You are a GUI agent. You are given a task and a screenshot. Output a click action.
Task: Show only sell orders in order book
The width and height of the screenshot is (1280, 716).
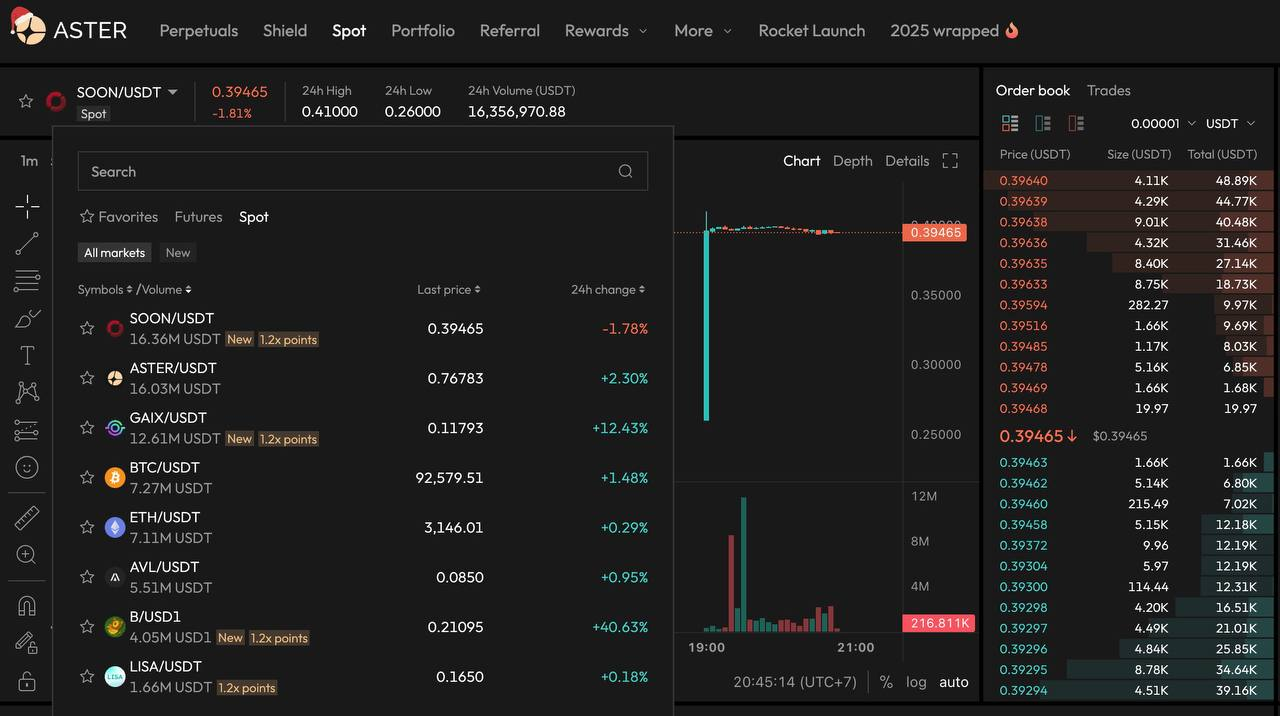1076,123
